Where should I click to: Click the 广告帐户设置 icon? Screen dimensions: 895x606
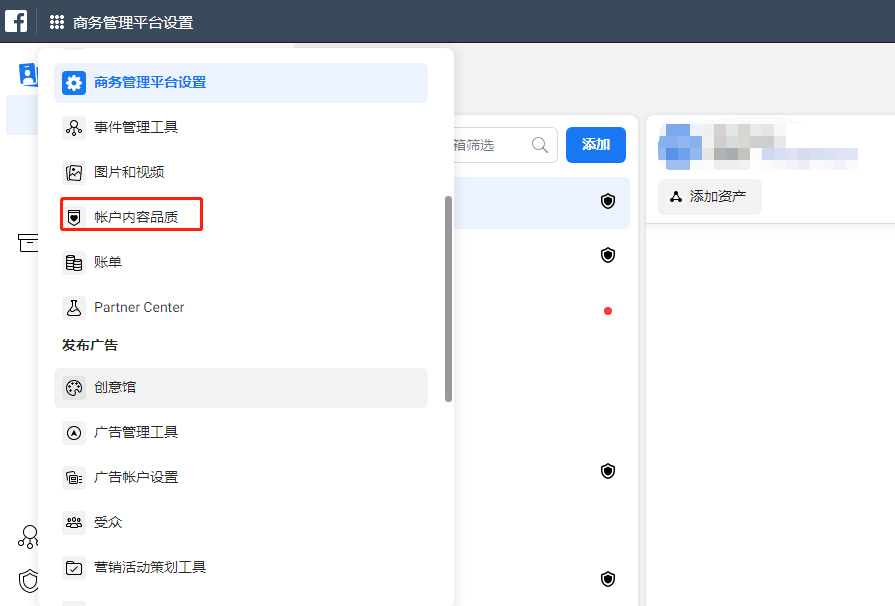[x=74, y=478]
